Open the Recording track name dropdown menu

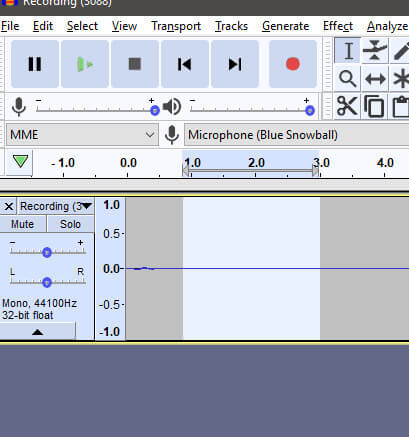pos(56,206)
